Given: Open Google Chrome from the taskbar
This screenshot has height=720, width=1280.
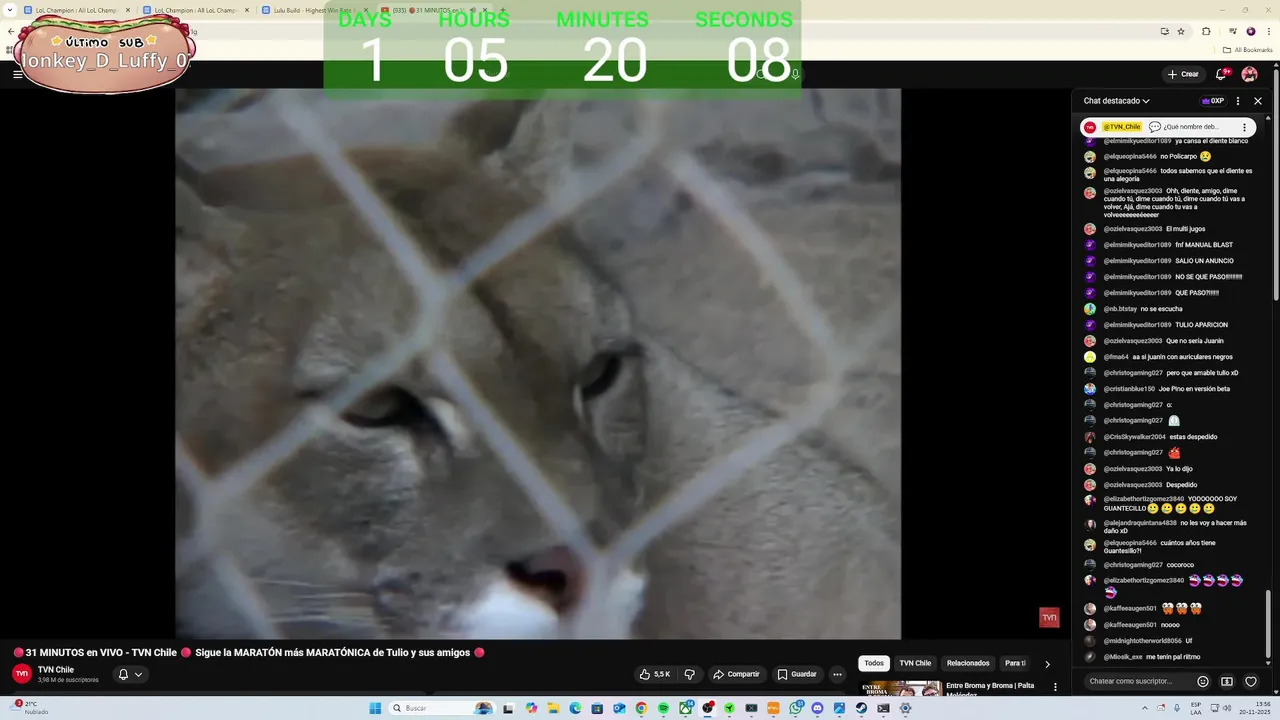Looking at the screenshot, I should coord(641,708).
